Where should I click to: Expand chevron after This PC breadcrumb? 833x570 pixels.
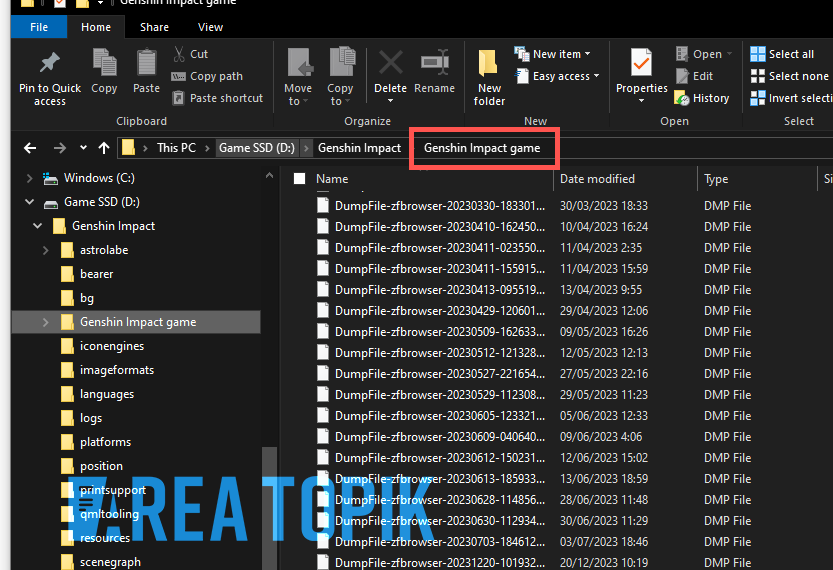(207, 148)
